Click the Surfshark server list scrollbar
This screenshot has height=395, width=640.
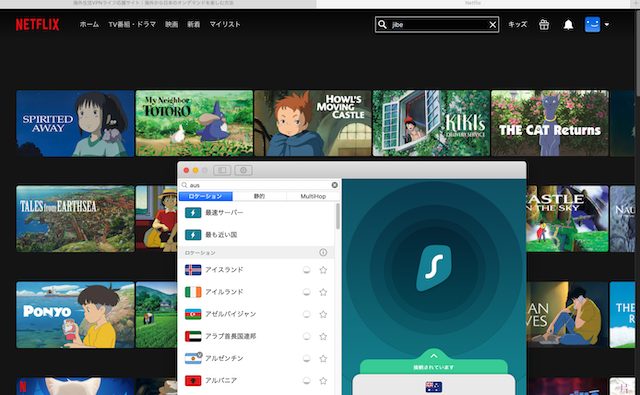point(338,216)
